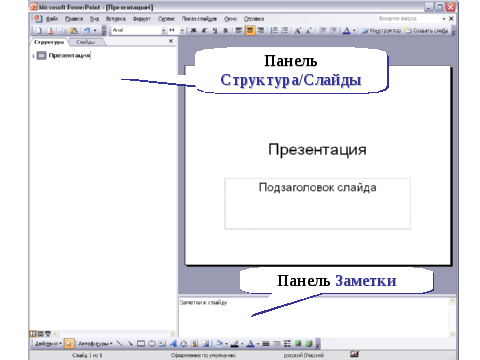Expand the Автофигуры menu
Viewport: 480px width, 360px height.
click(x=95, y=343)
